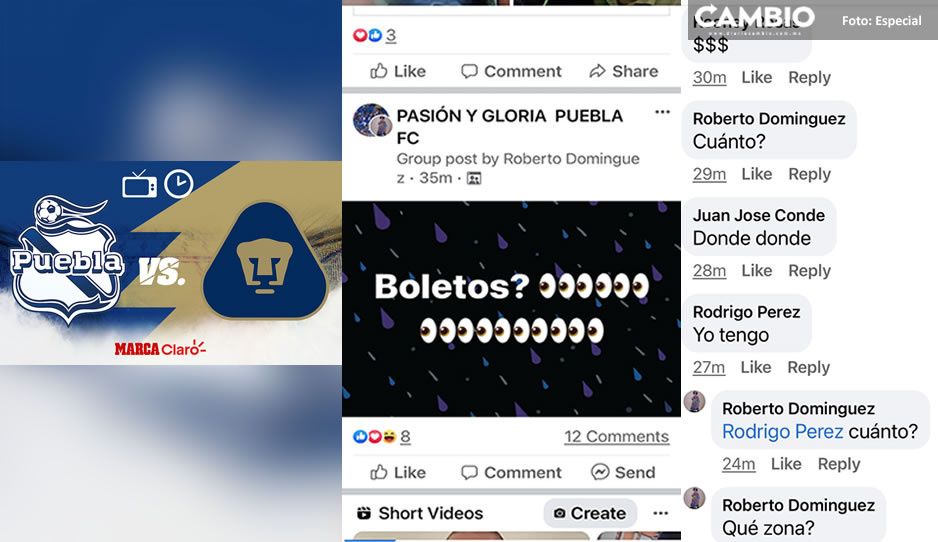Open the three-dot menu on Pasión y Gloria post
938x542 pixels.
coord(662,112)
